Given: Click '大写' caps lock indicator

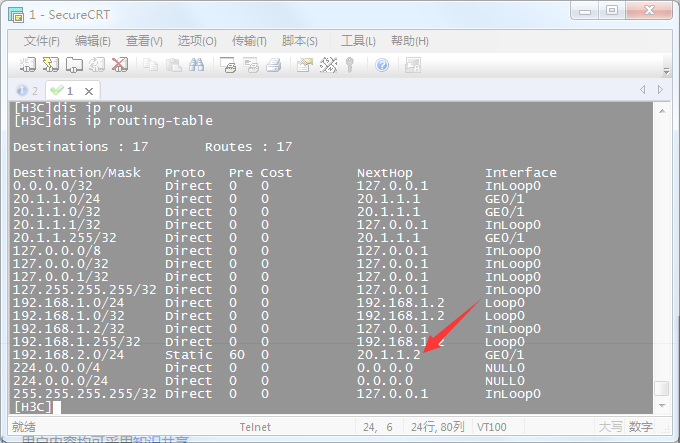Looking at the screenshot, I should (x=611, y=427).
